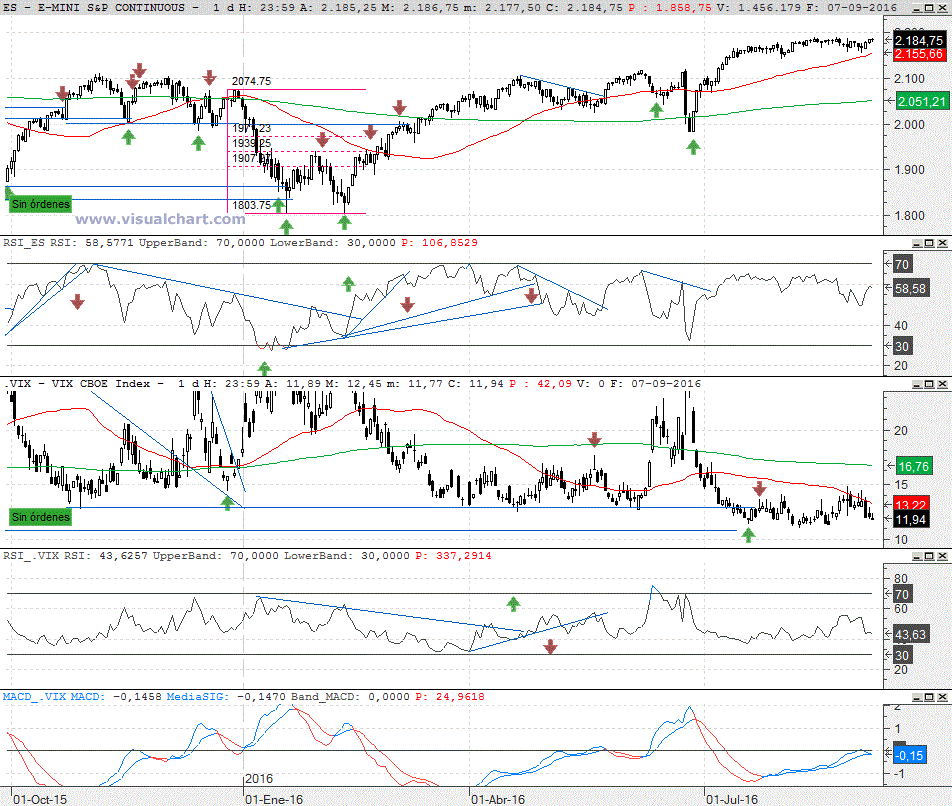Click the 'Sin órdenes' label on the ES chart
952x806 pixels.
(41, 204)
